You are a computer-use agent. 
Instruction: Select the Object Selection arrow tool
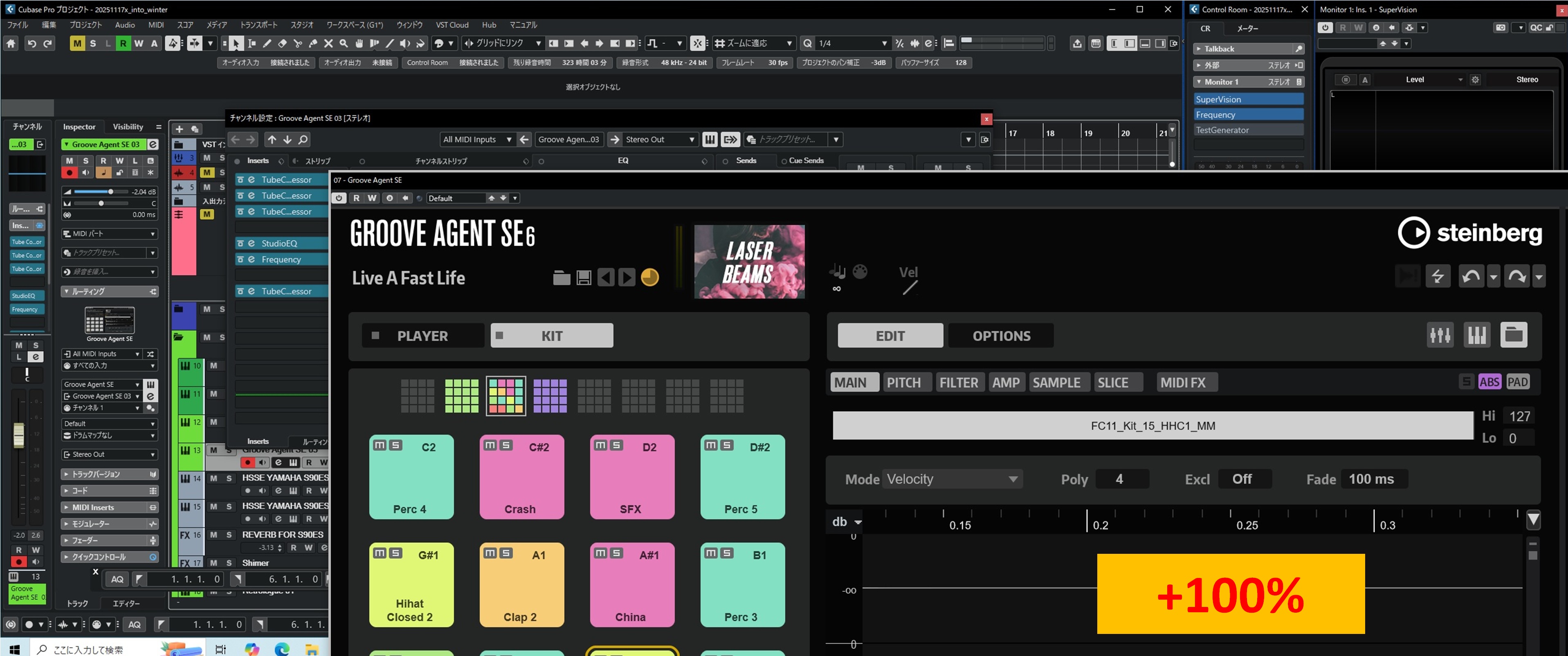(236, 43)
